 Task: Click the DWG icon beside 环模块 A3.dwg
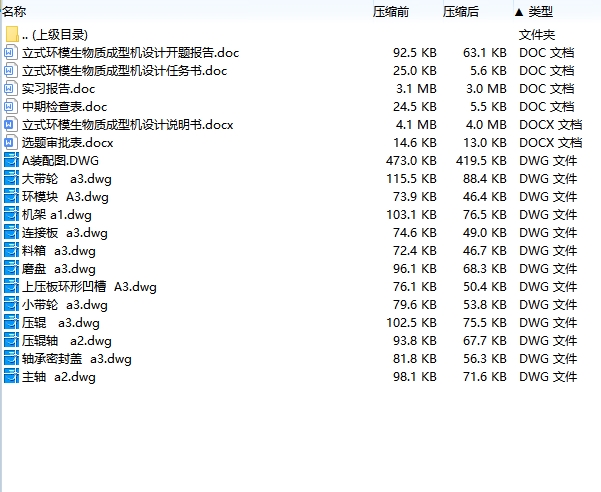coord(11,197)
